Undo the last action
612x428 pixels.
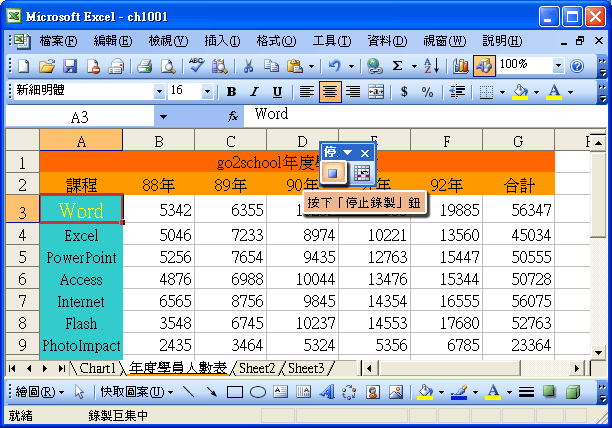[334, 66]
